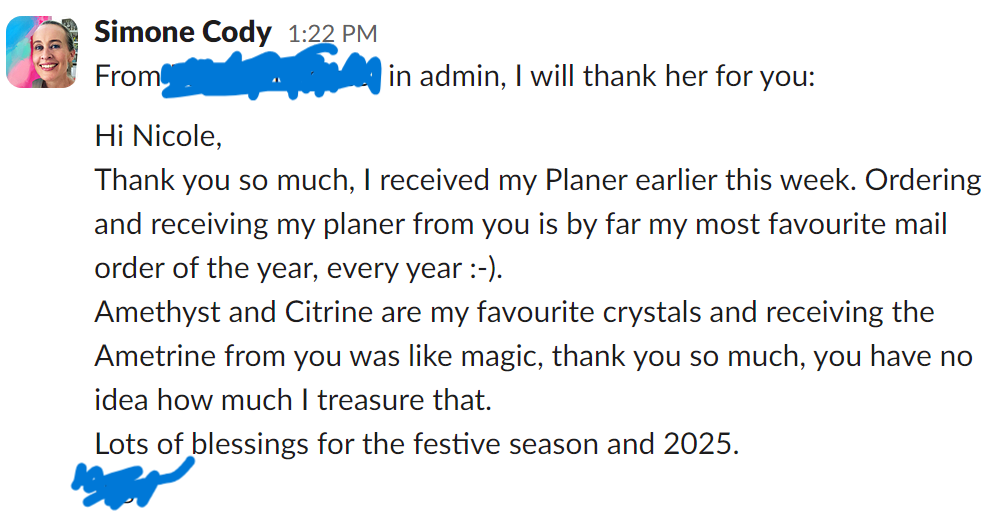Click the 1:22 PM message timestamp

point(331,33)
